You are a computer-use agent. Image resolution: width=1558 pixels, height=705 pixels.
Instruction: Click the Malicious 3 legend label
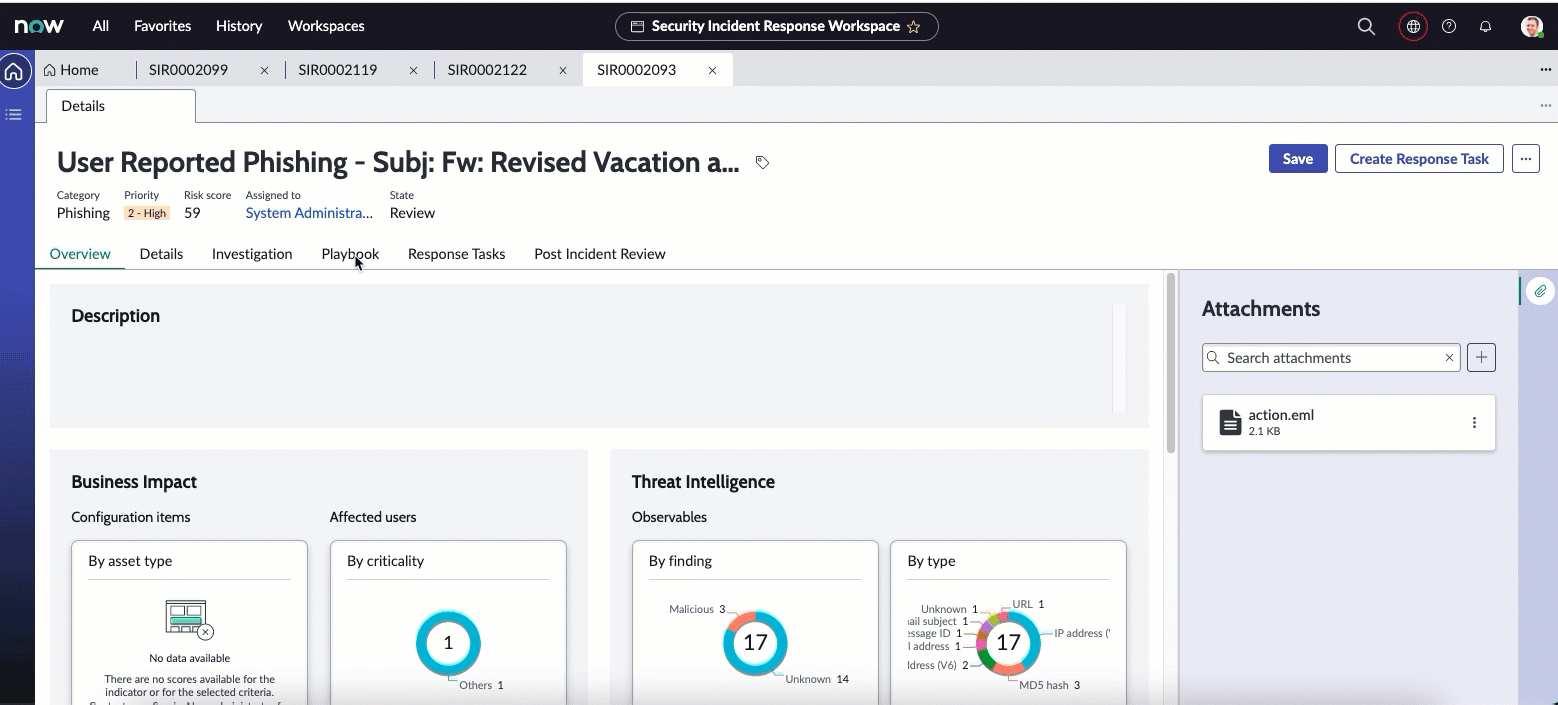pyautogui.click(x=697, y=609)
